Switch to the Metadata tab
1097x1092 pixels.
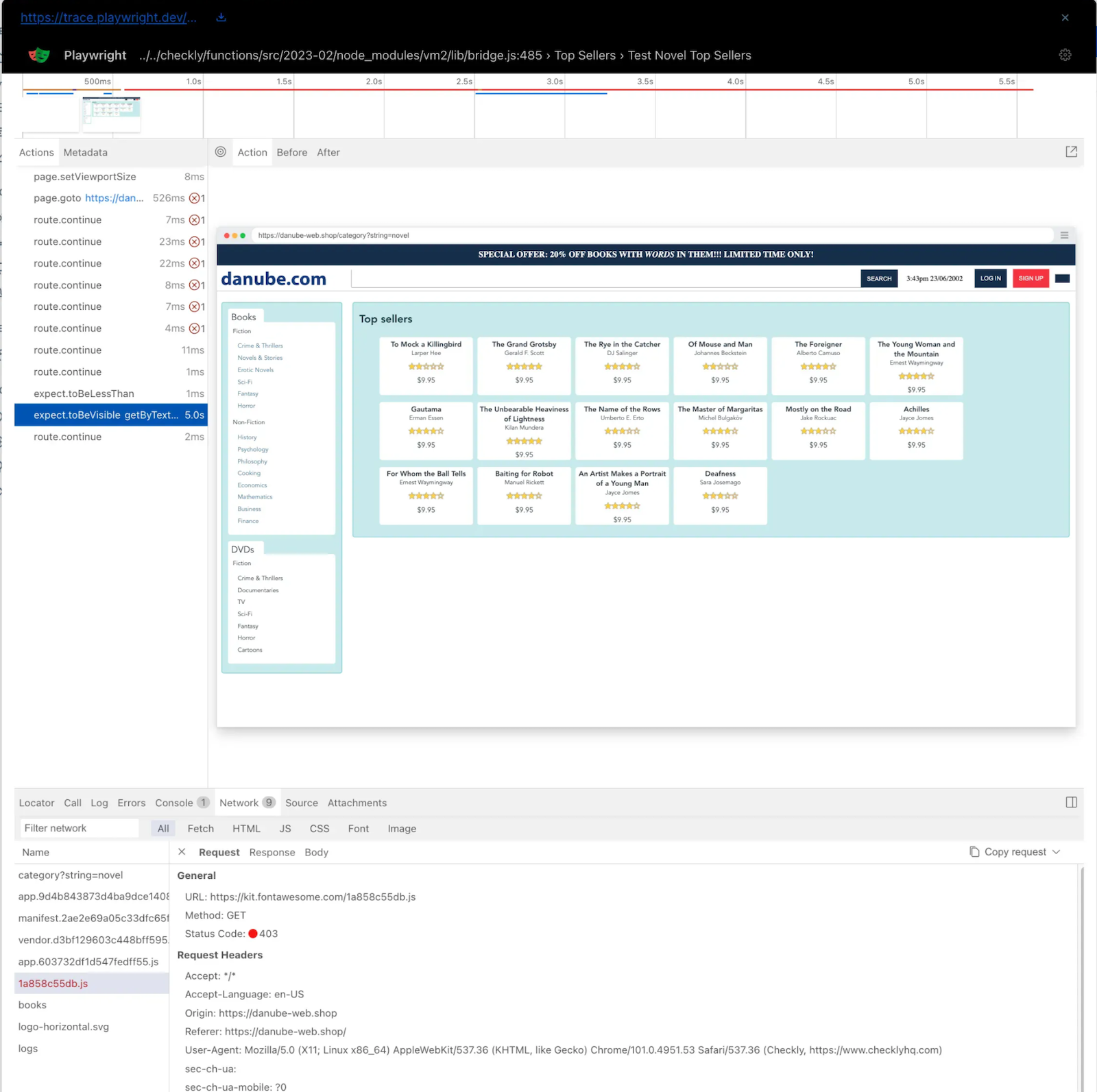click(86, 152)
